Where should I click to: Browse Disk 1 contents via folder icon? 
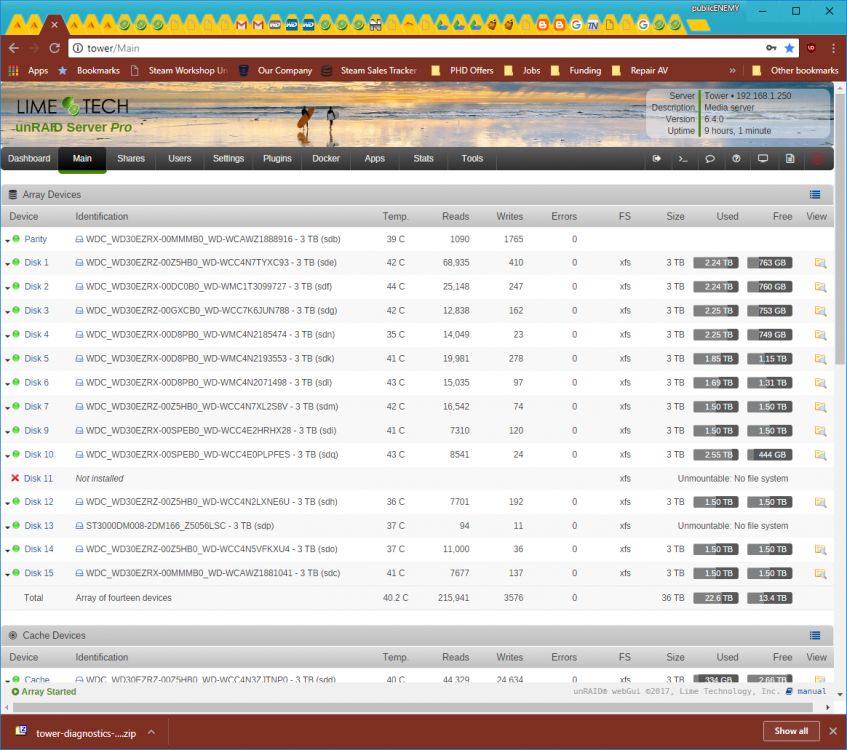[821, 263]
